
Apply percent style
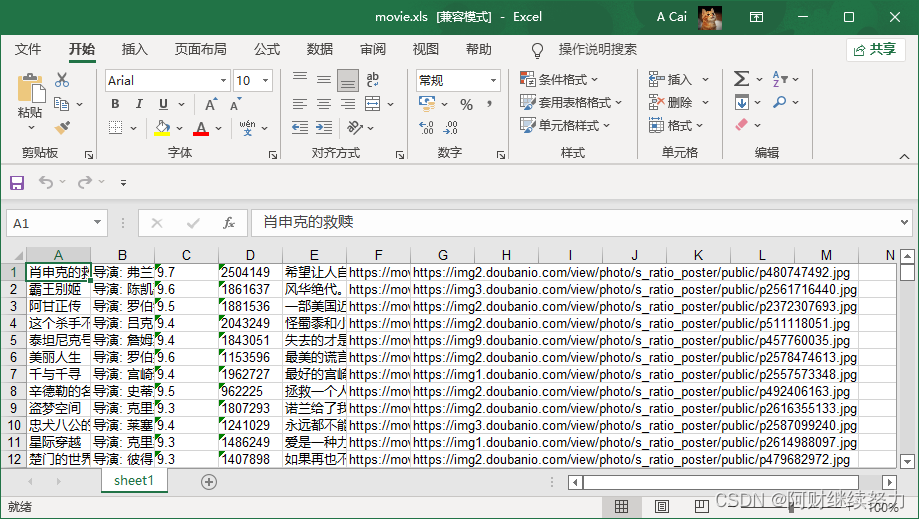pos(467,105)
